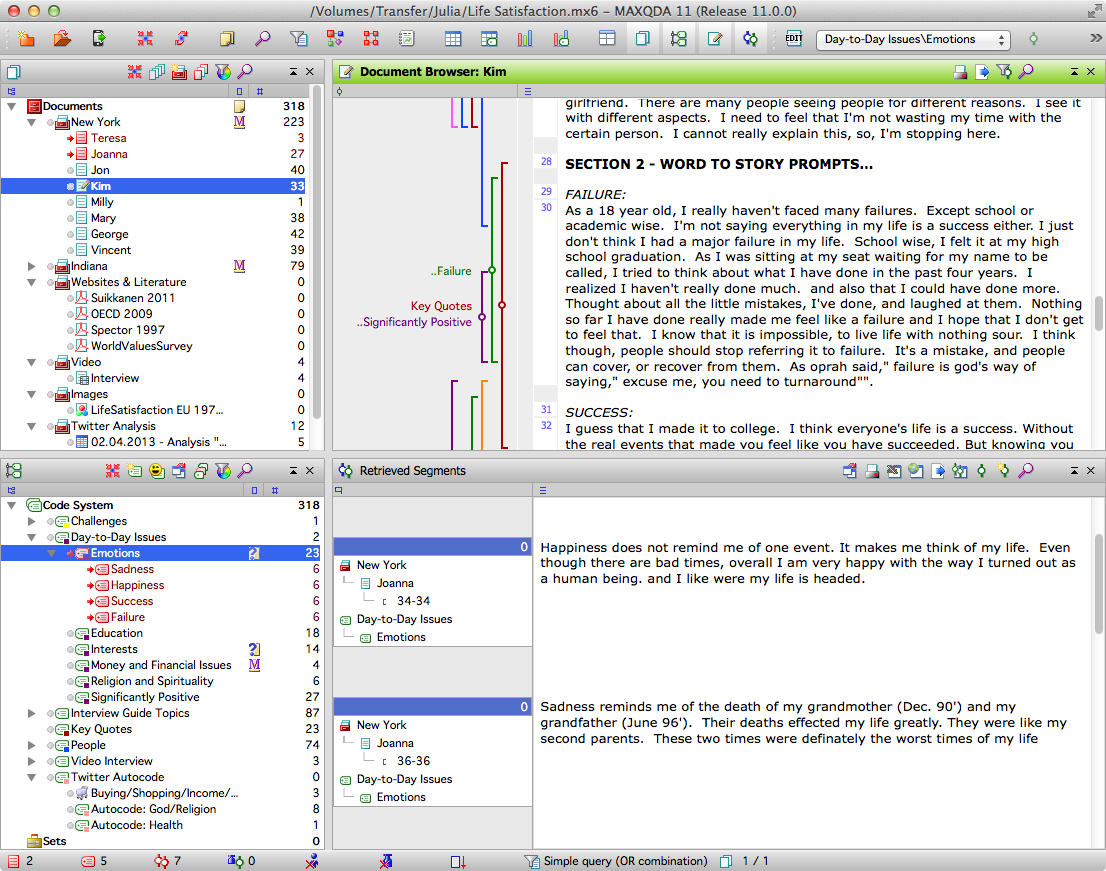
Task: Collapse the Websites & Literature group
Action: tap(32, 282)
